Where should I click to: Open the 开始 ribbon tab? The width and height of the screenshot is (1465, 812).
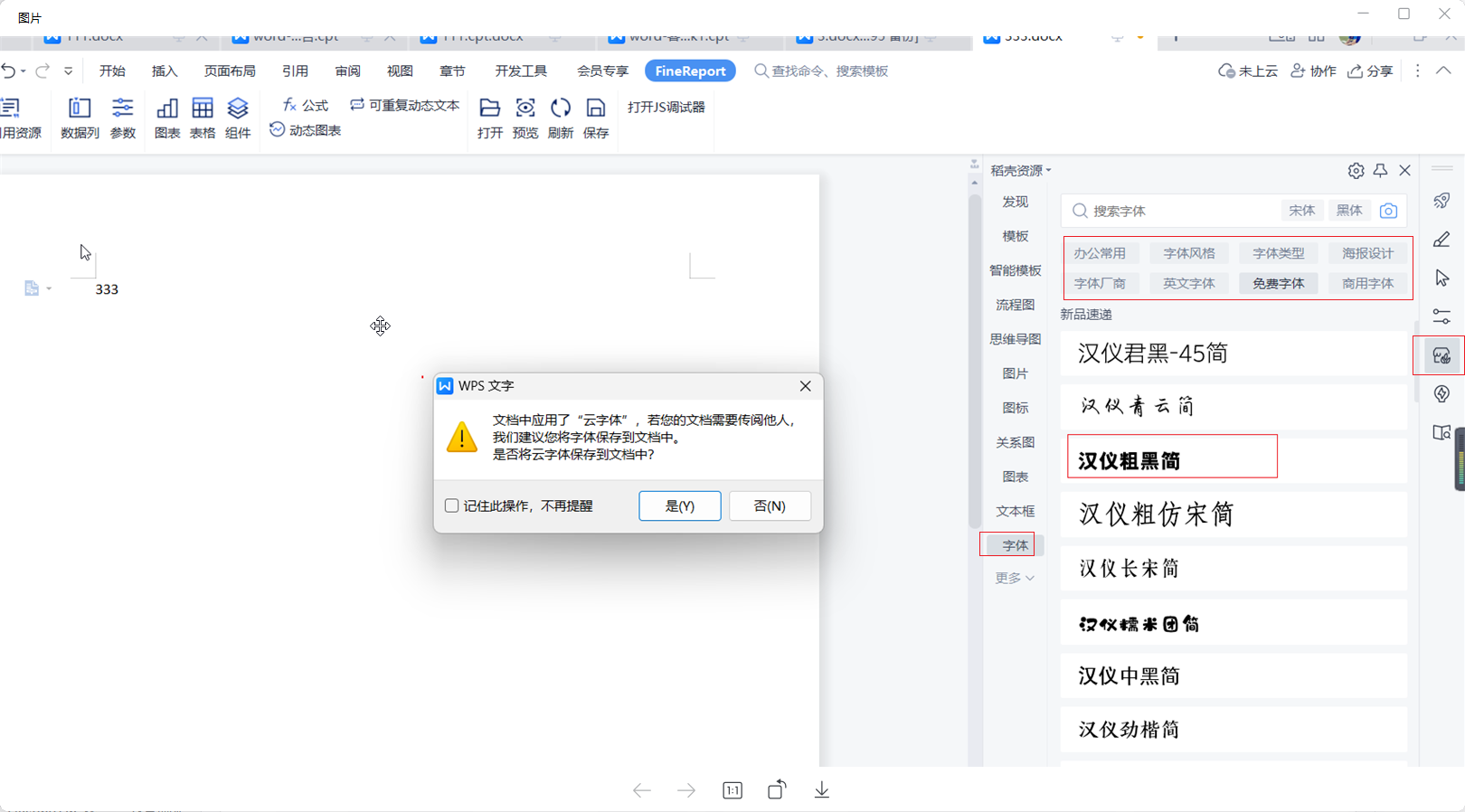(112, 71)
